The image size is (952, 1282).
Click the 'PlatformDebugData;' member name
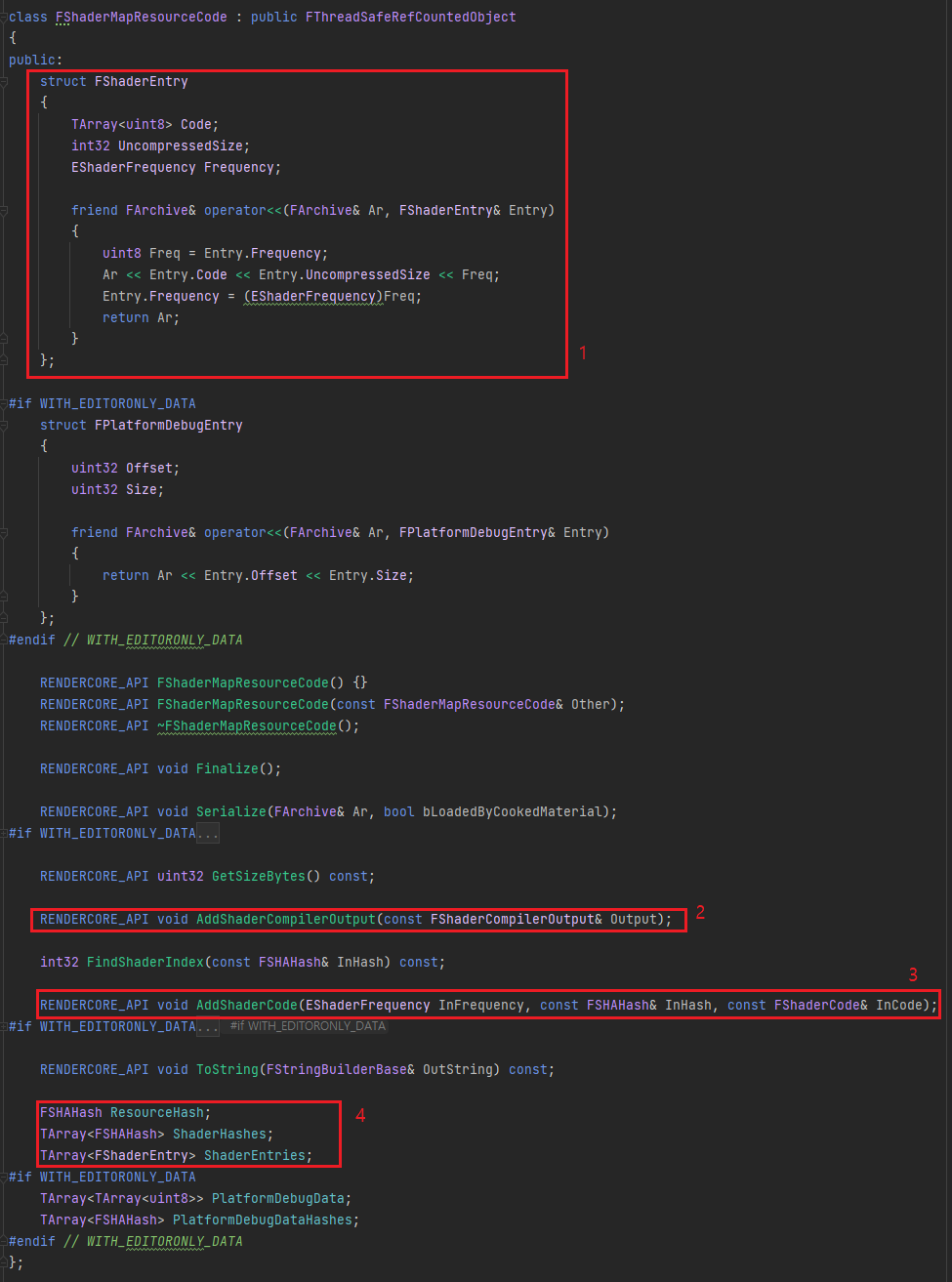[x=282, y=1198]
